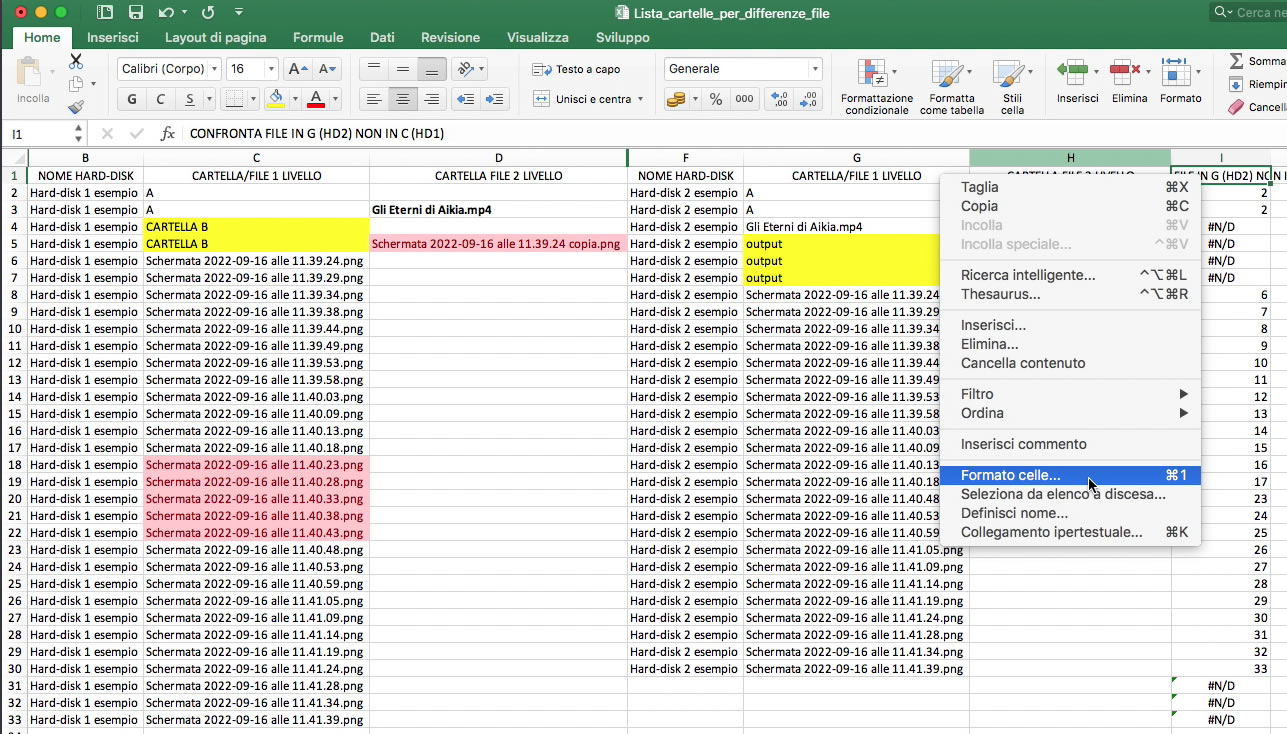This screenshot has height=734, width=1287.
Task: Apply thousands separator 000 icon
Action: 744,99
